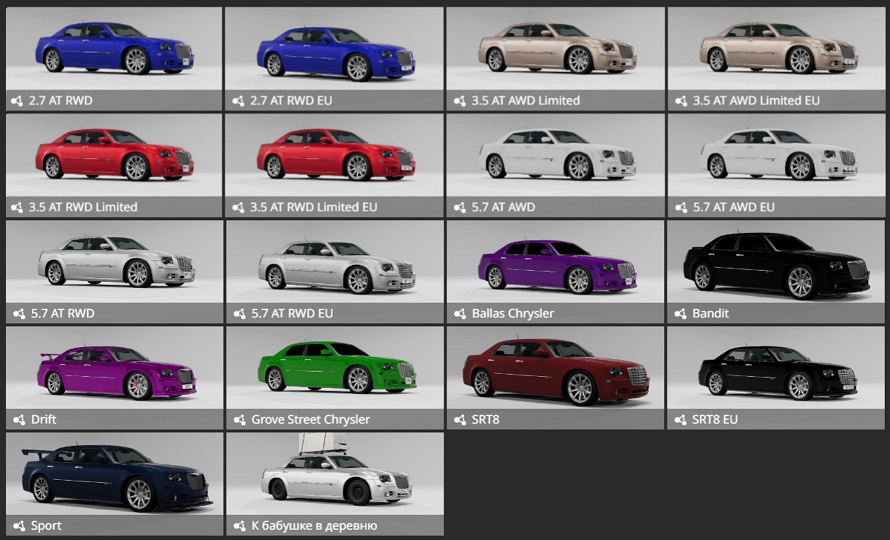Choose the beige 3.5 AT AWD Limited car

(x=555, y=50)
